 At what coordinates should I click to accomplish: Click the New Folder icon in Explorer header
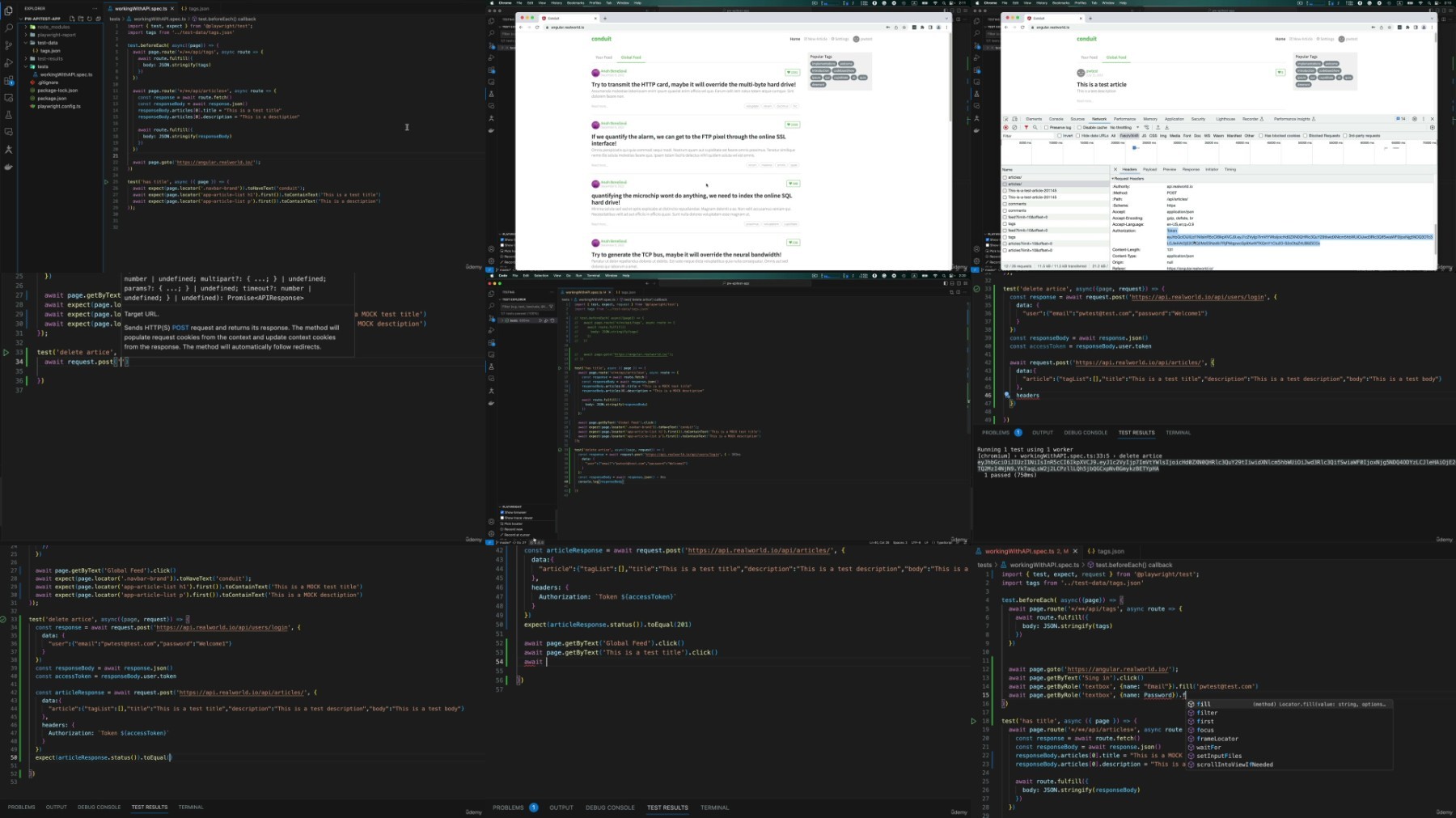click(x=81, y=19)
